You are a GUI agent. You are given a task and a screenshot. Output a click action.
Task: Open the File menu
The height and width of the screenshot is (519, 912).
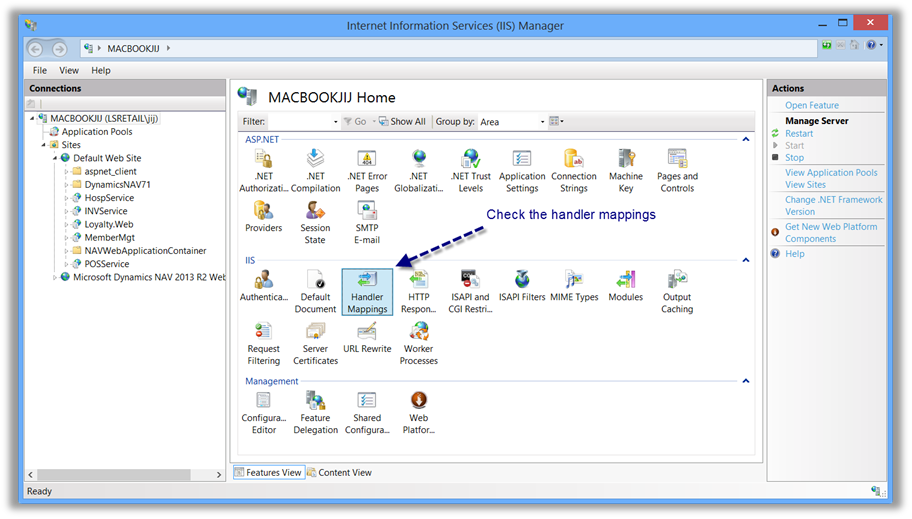(40, 70)
